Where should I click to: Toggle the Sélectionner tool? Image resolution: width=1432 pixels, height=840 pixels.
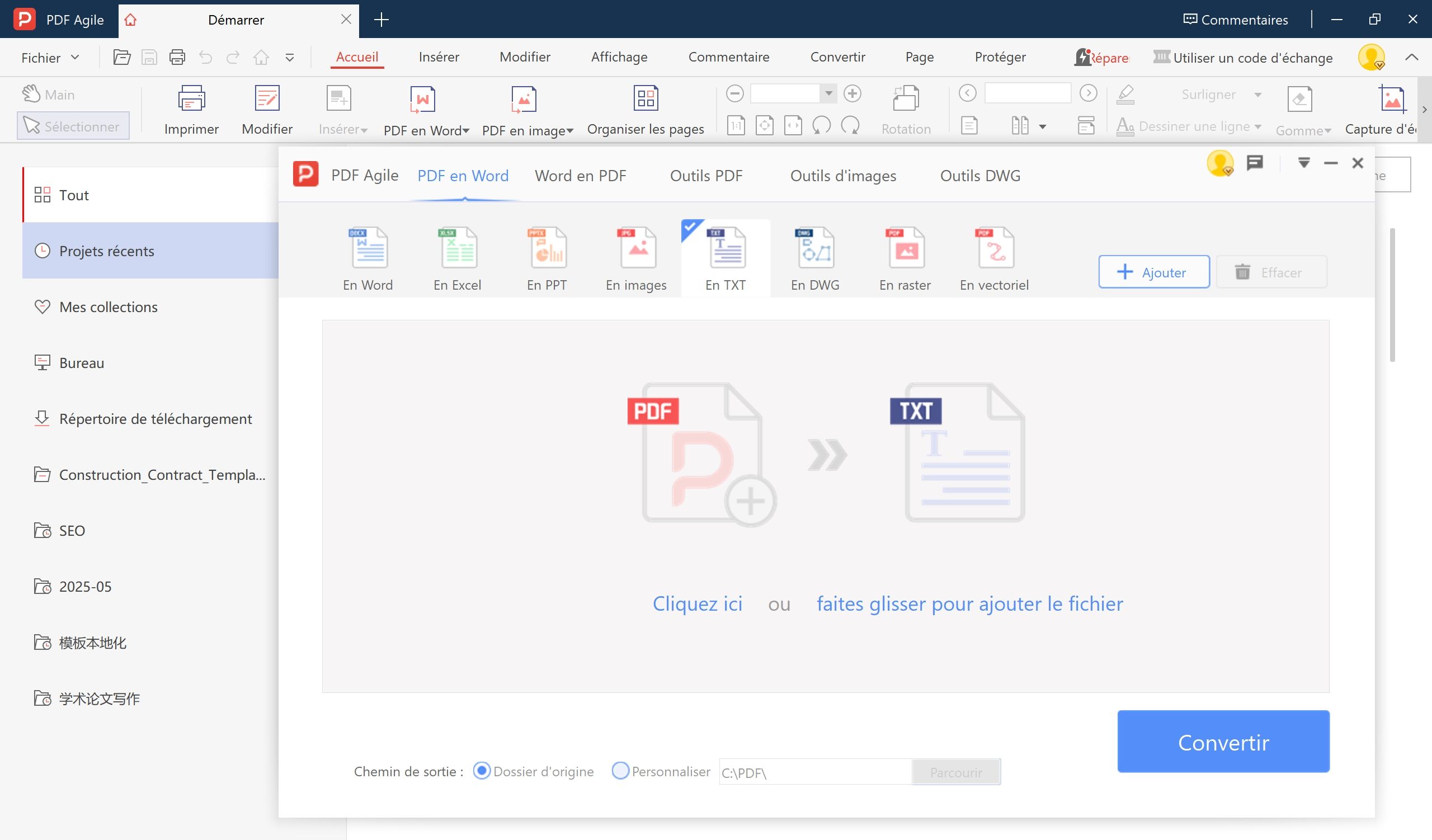coord(73,125)
